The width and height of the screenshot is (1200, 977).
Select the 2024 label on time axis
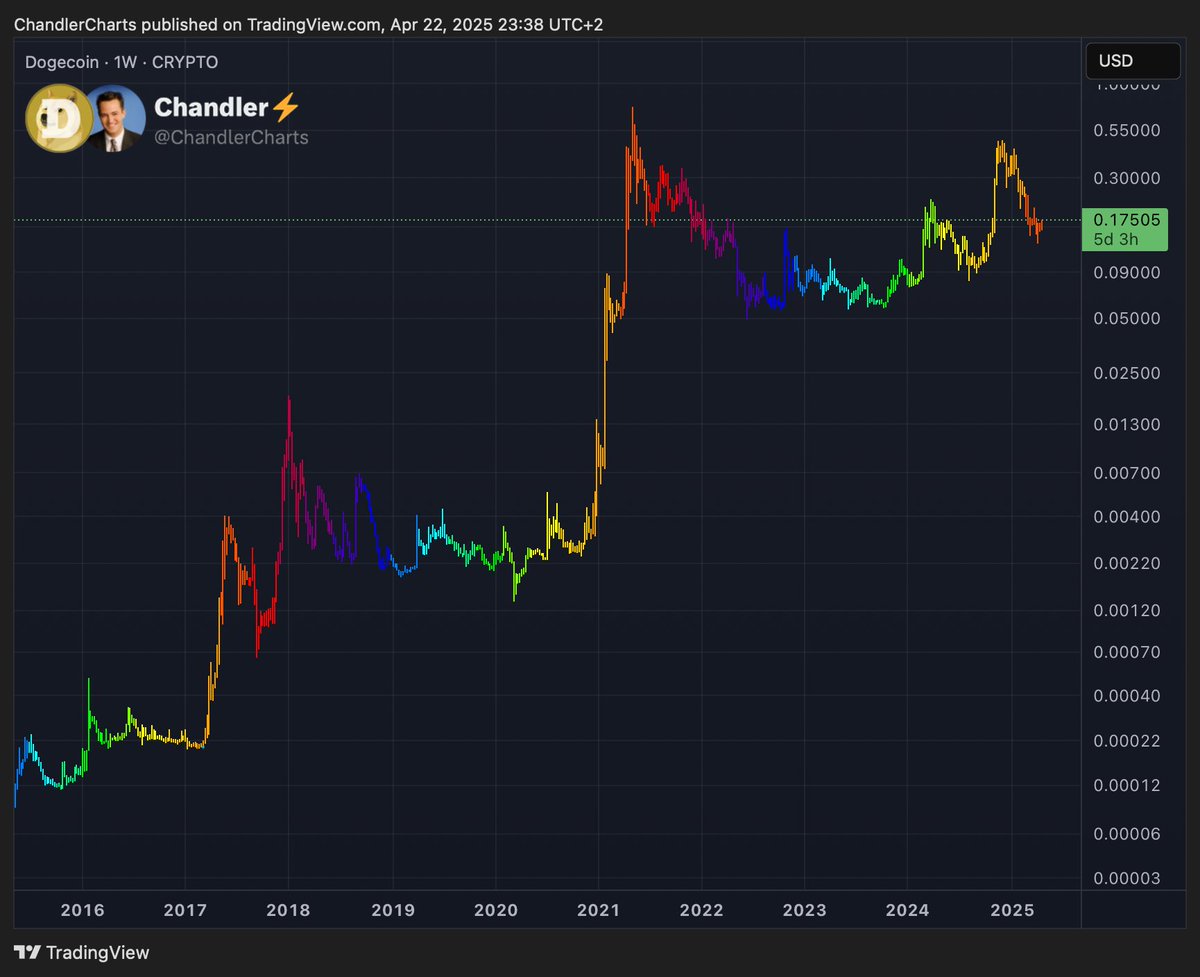coord(907,911)
